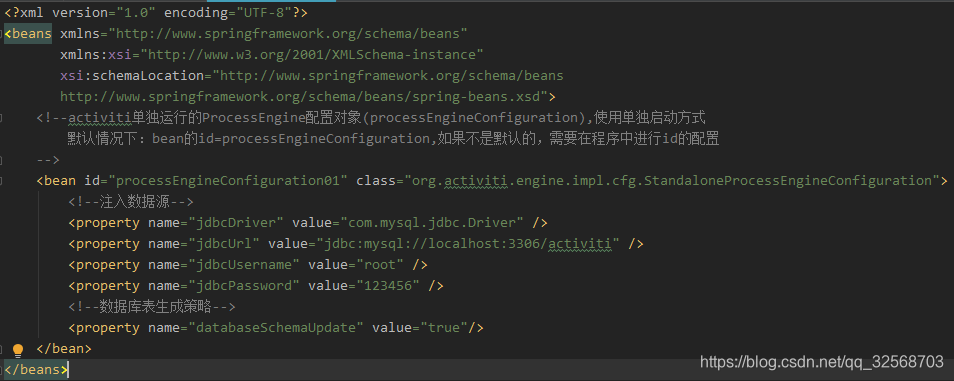Click the opening <beans tag name
The height and width of the screenshot is (381, 954).
[x=28, y=34]
